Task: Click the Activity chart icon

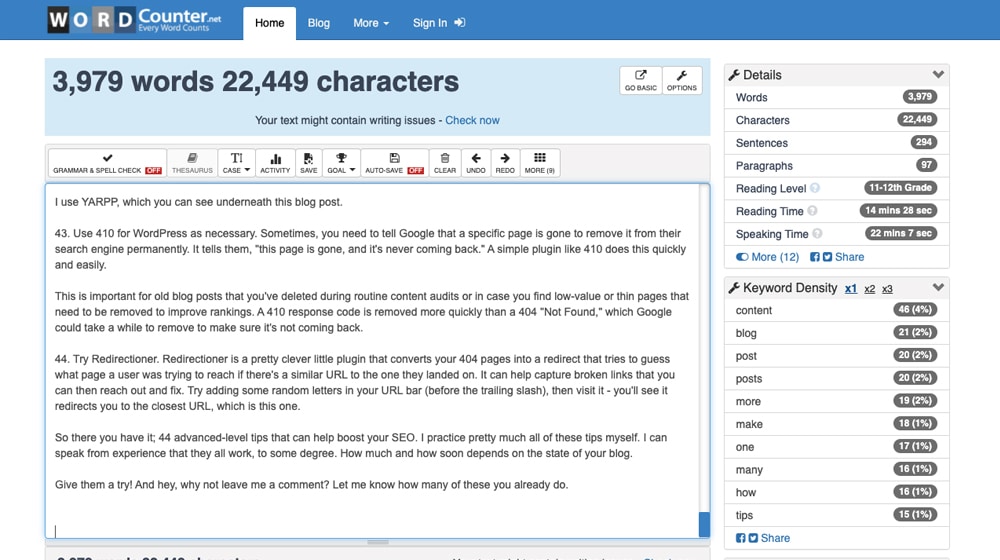Action: [x=275, y=163]
